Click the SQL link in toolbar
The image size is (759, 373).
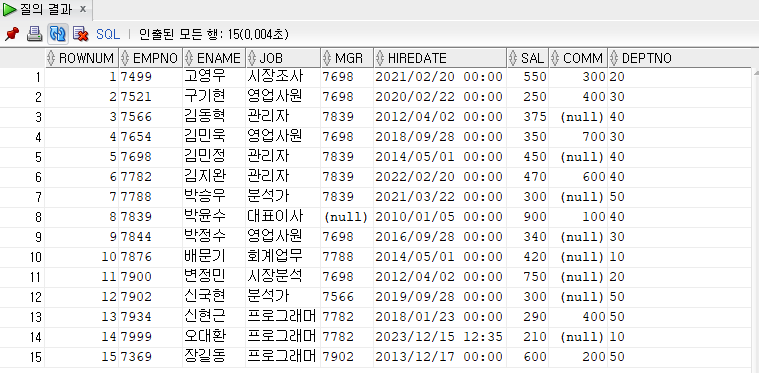tap(107, 34)
